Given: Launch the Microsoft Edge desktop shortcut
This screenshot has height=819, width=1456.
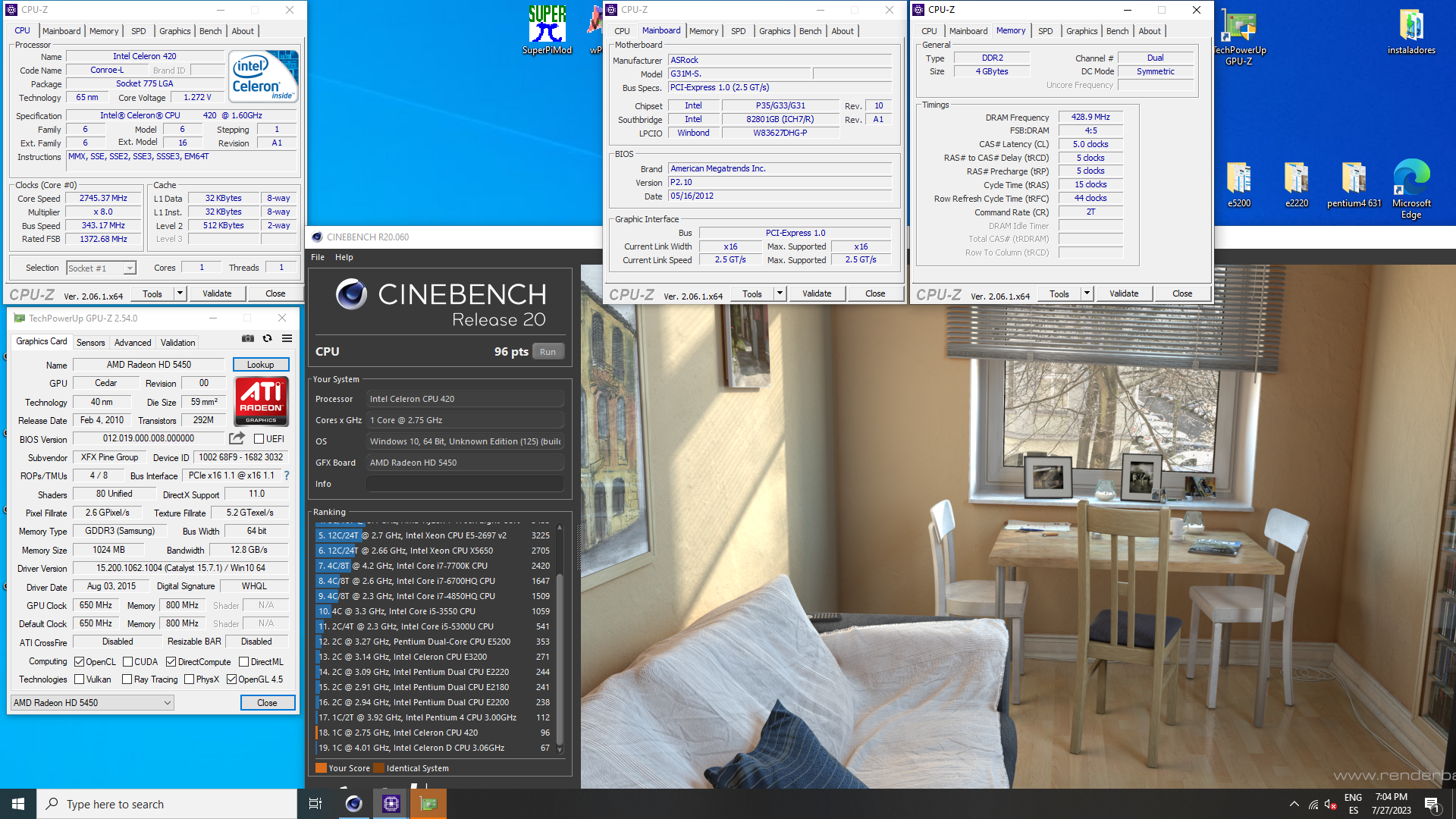Looking at the screenshot, I should pos(1411,190).
